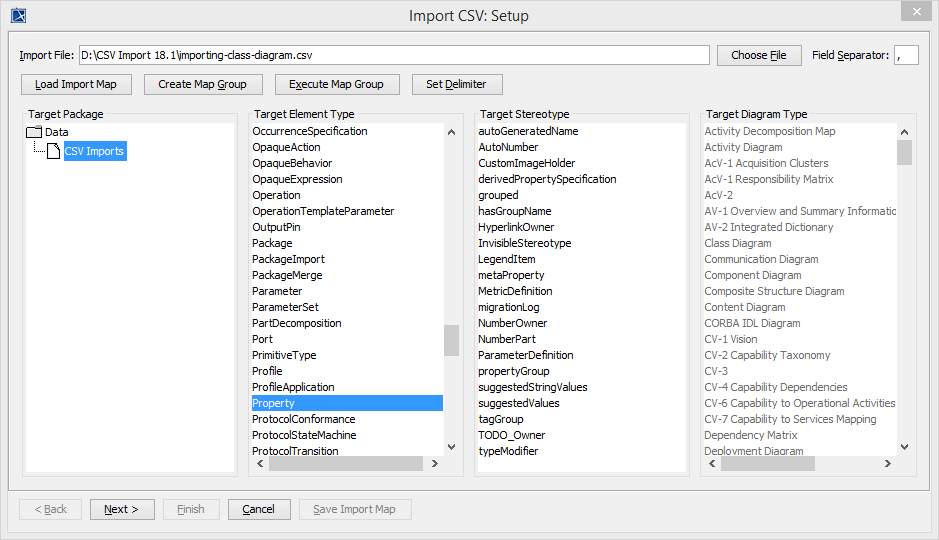Click the application icon in title bar
Viewport: 939px width, 540px height.
click(x=18, y=15)
